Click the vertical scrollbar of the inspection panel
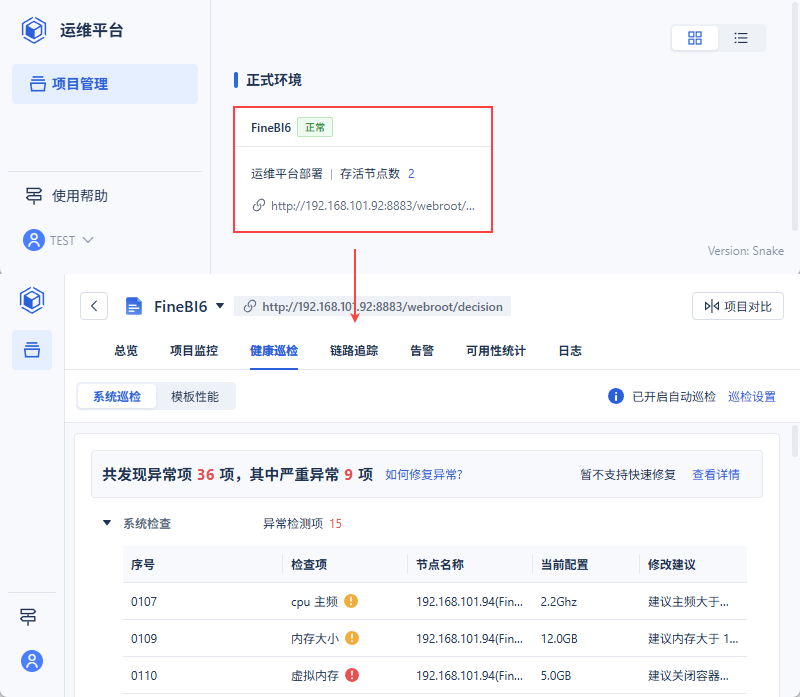Image resolution: width=800 pixels, height=697 pixels. (x=794, y=441)
